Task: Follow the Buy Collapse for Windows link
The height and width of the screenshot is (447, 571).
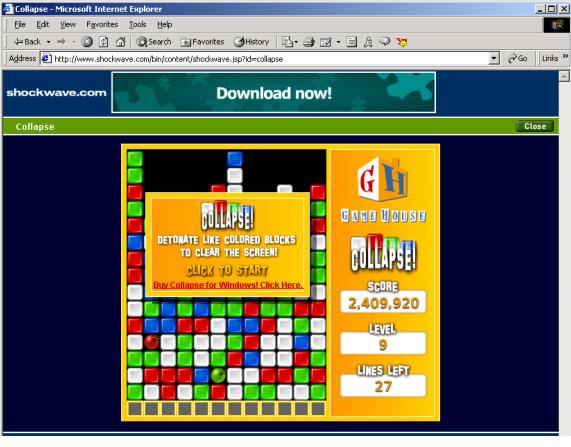Action: point(228,285)
